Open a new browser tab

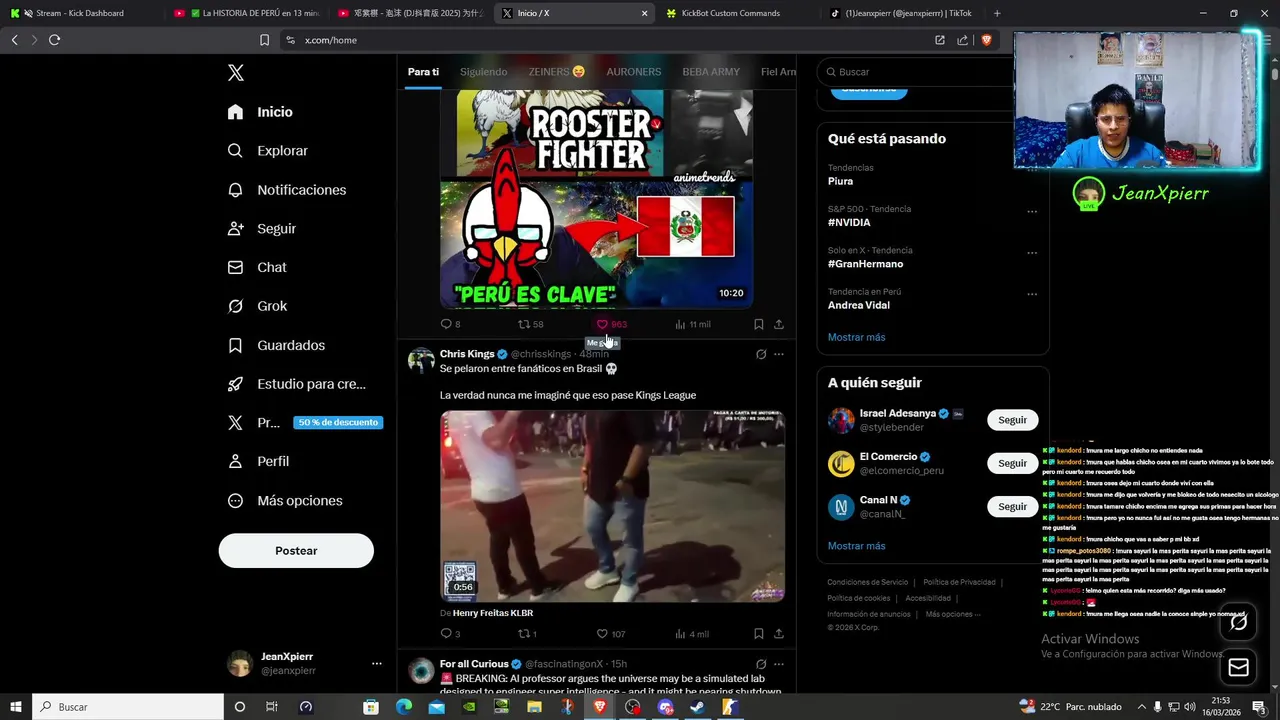click(997, 13)
